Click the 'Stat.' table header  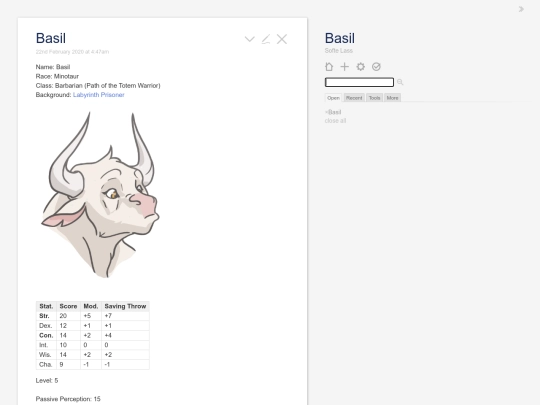pos(46,306)
